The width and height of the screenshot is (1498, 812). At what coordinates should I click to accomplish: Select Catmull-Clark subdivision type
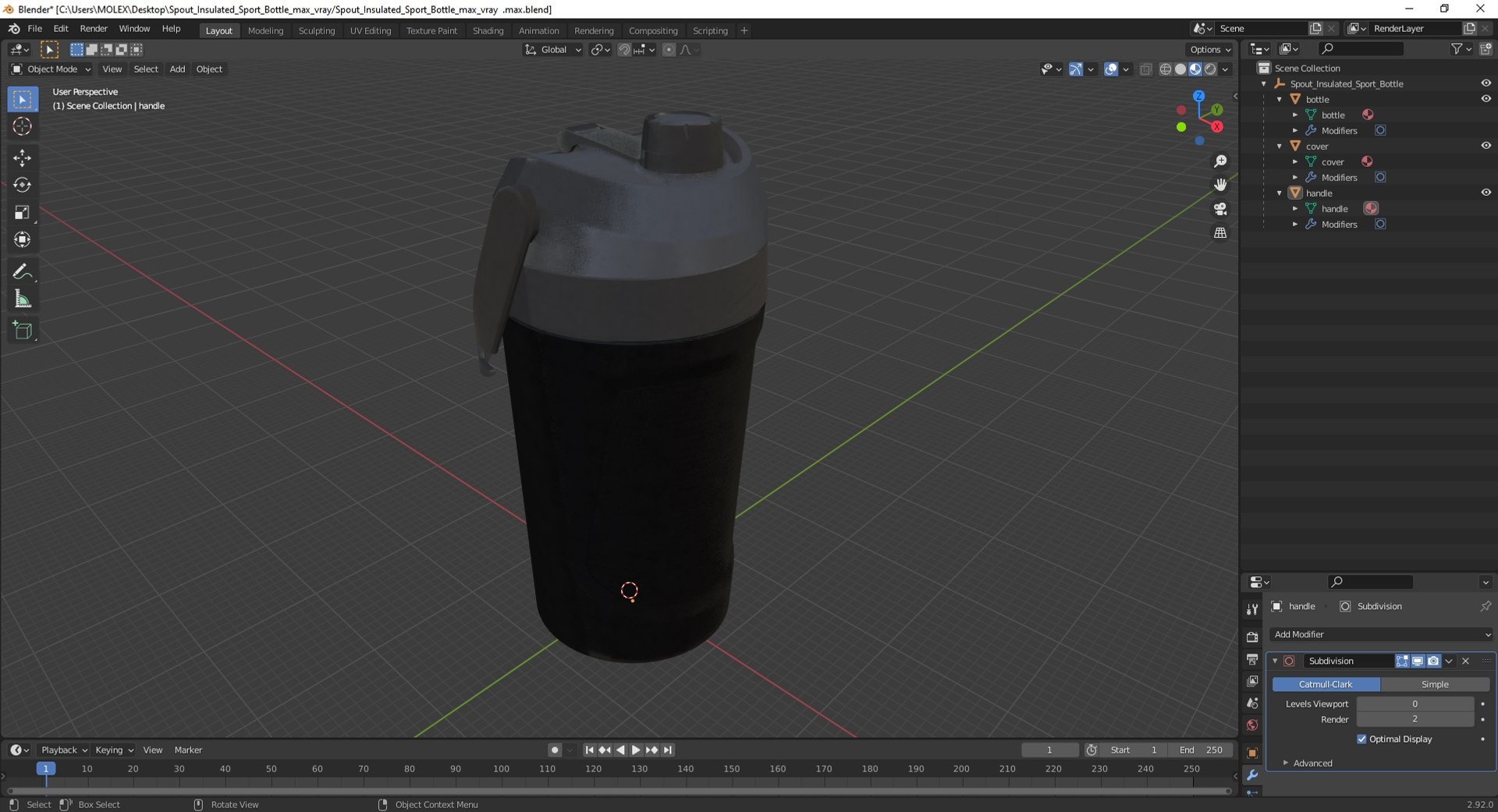point(1326,684)
